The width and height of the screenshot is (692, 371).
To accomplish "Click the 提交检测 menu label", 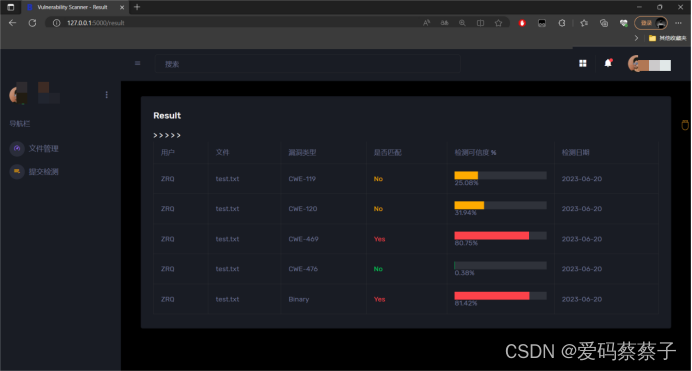I will tap(44, 172).
